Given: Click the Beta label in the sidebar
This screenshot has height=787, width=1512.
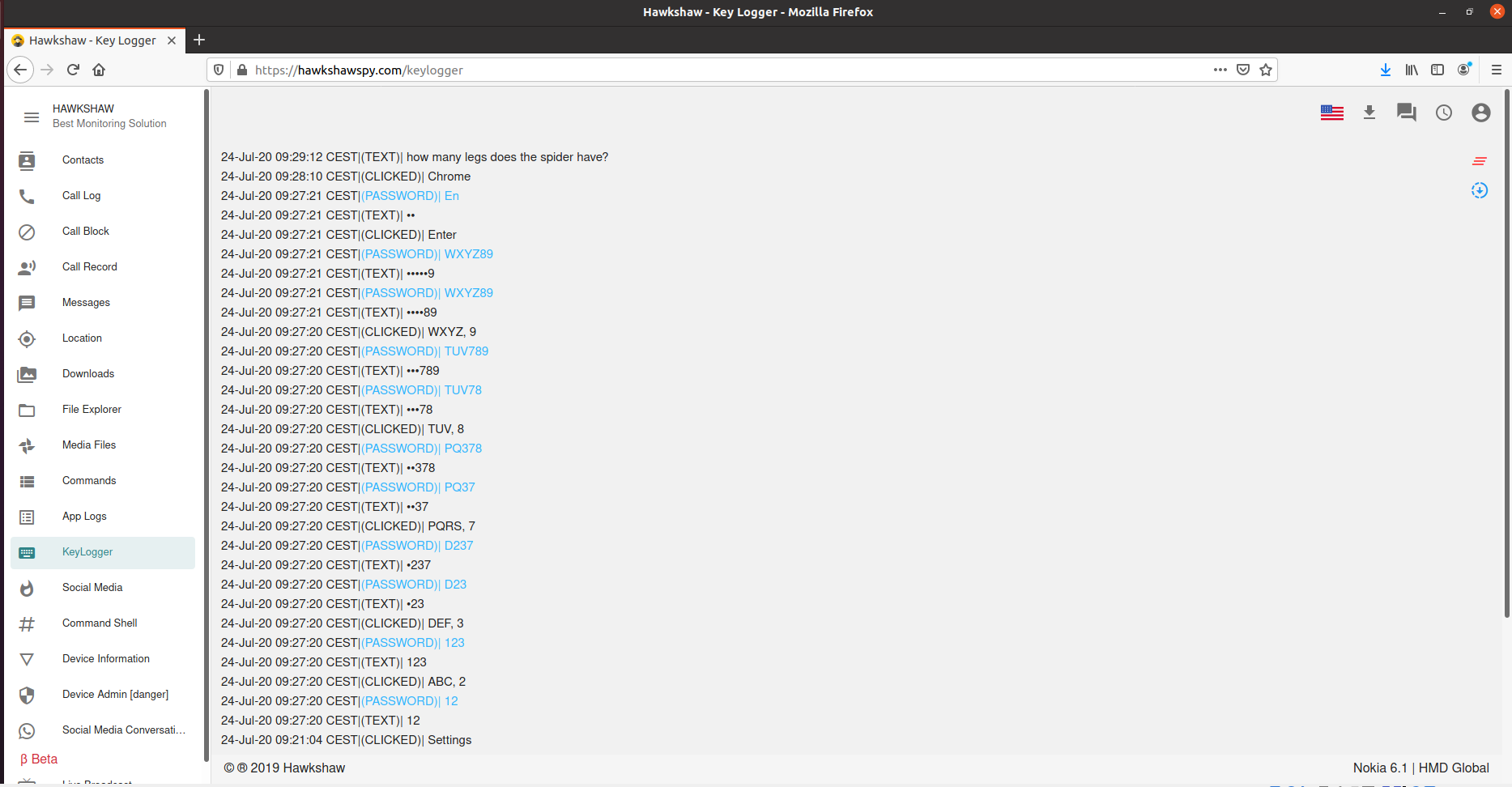Looking at the screenshot, I should click(39, 759).
